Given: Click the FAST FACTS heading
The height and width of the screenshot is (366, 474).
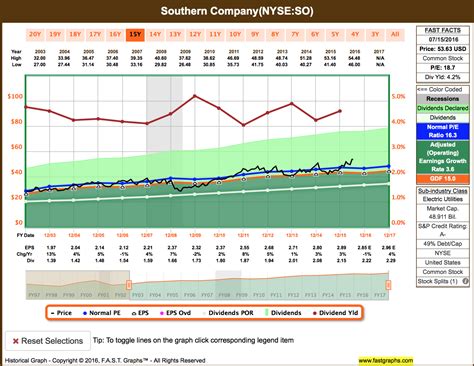Looking at the screenshot, I should tap(443, 30).
